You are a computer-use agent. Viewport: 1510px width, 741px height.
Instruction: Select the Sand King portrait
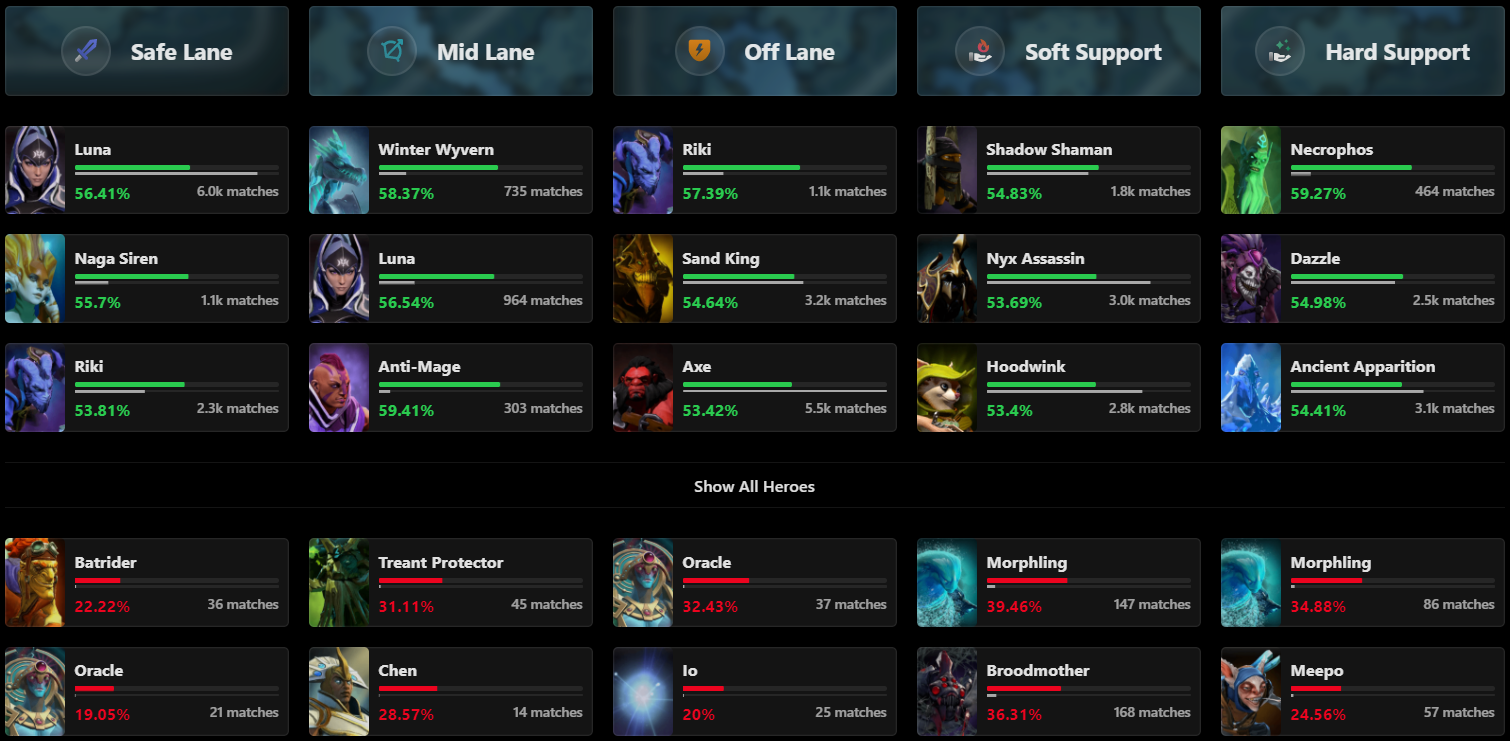click(x=643, y=279)
